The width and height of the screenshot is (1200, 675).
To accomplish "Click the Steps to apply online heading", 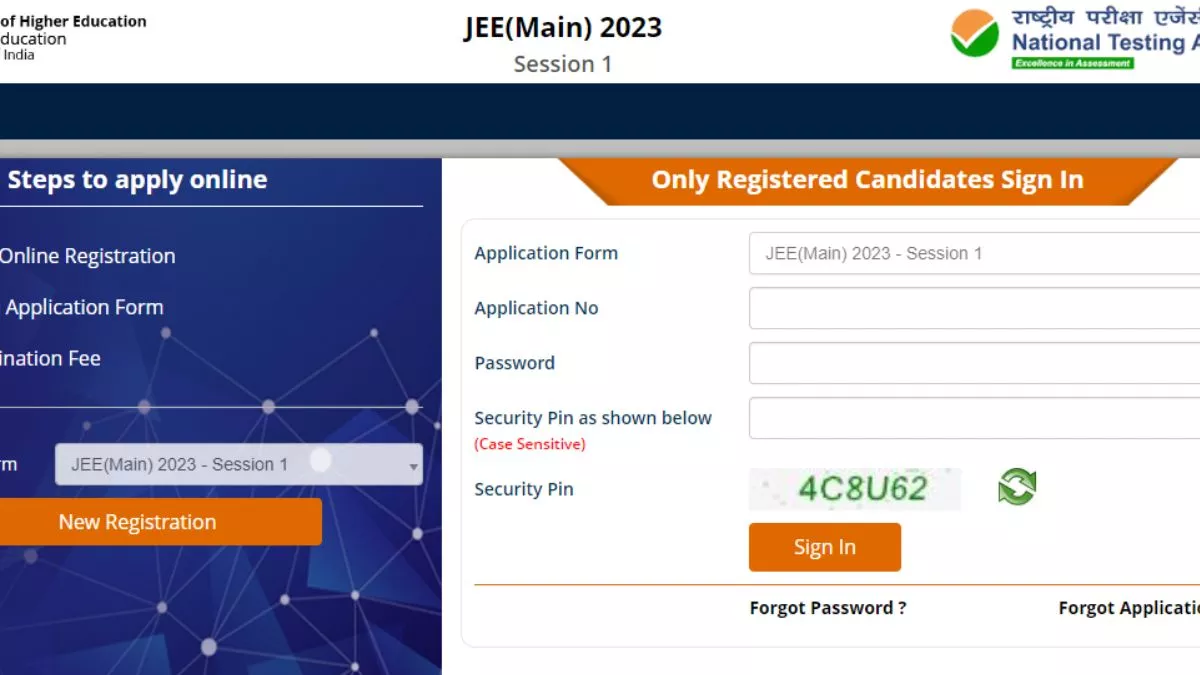I will click(x=137, y=180).
